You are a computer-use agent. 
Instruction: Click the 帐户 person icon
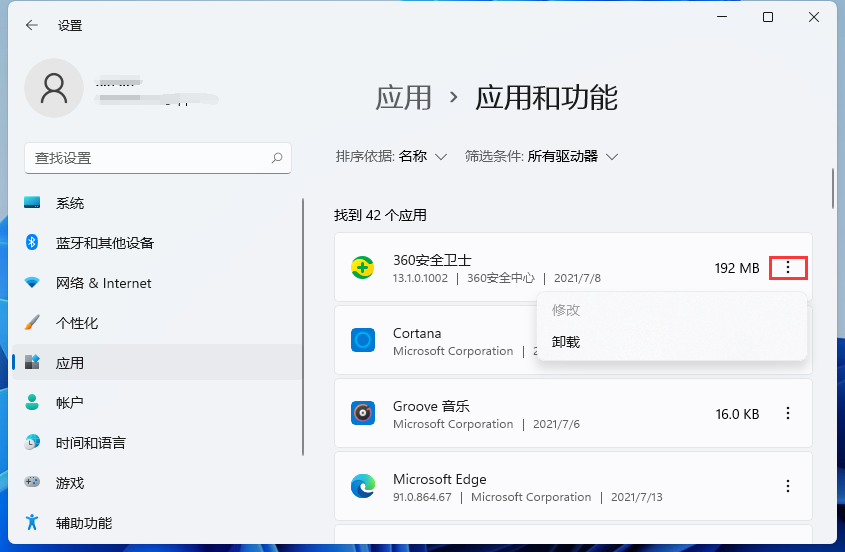click(x=32, y=402)
